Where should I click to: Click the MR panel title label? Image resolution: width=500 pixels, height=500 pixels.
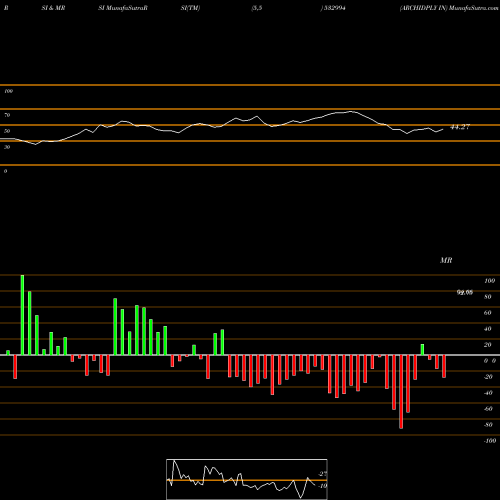pyautogui.click(x=446, y=260)
